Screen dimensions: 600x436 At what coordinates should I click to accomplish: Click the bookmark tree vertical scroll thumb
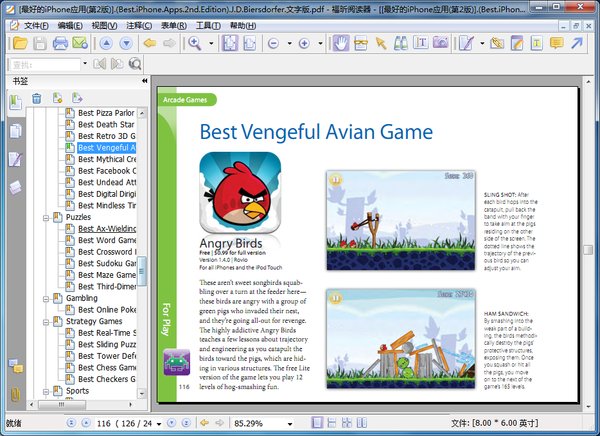pos(142,271)
